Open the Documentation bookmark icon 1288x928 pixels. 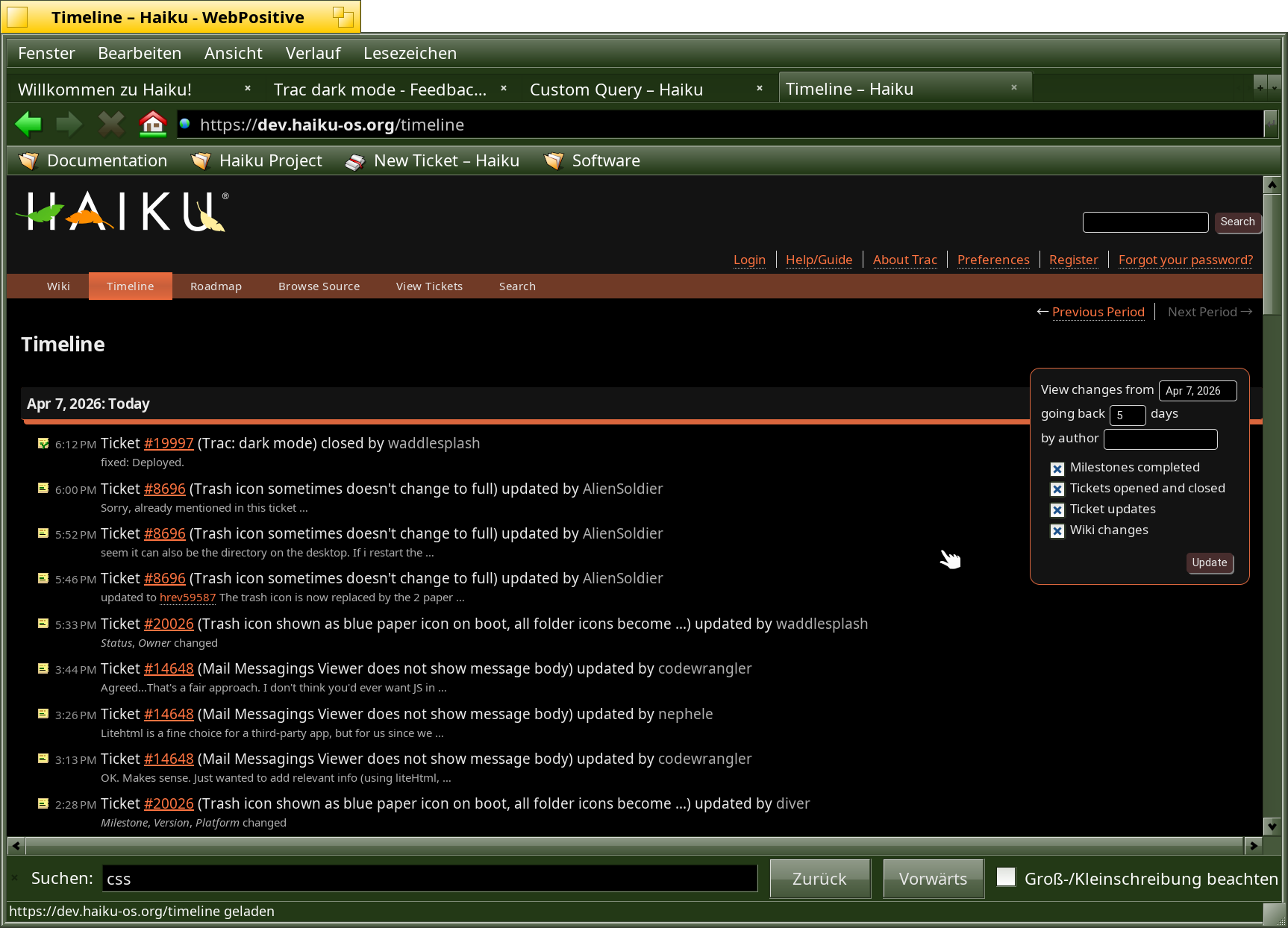click(28, 161)
